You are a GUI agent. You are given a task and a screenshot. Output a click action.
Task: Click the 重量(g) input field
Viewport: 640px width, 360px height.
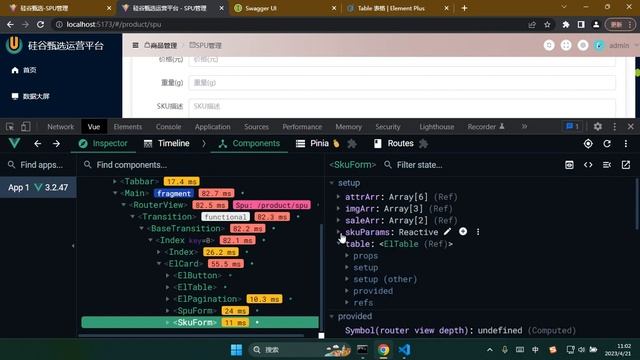point(402,83)
